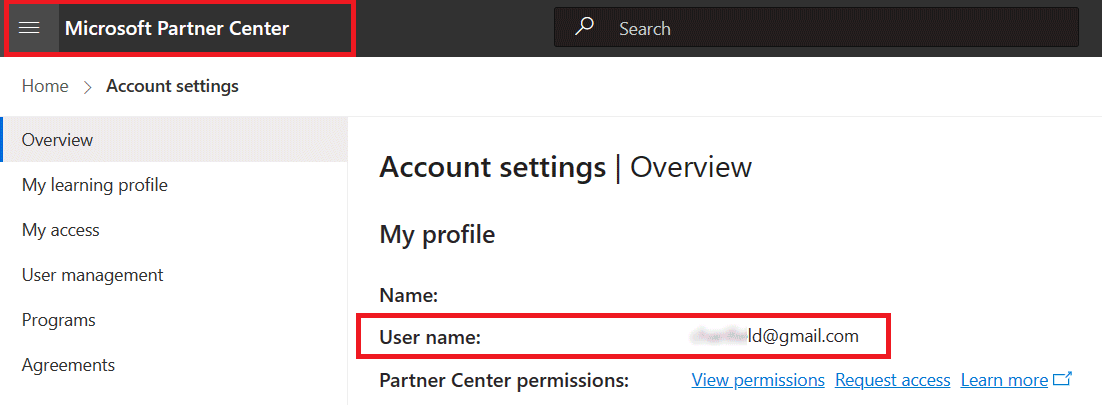The width and height of the screenshot is (1102, 405).
Task: Click the User name: label
Action: 430,338
